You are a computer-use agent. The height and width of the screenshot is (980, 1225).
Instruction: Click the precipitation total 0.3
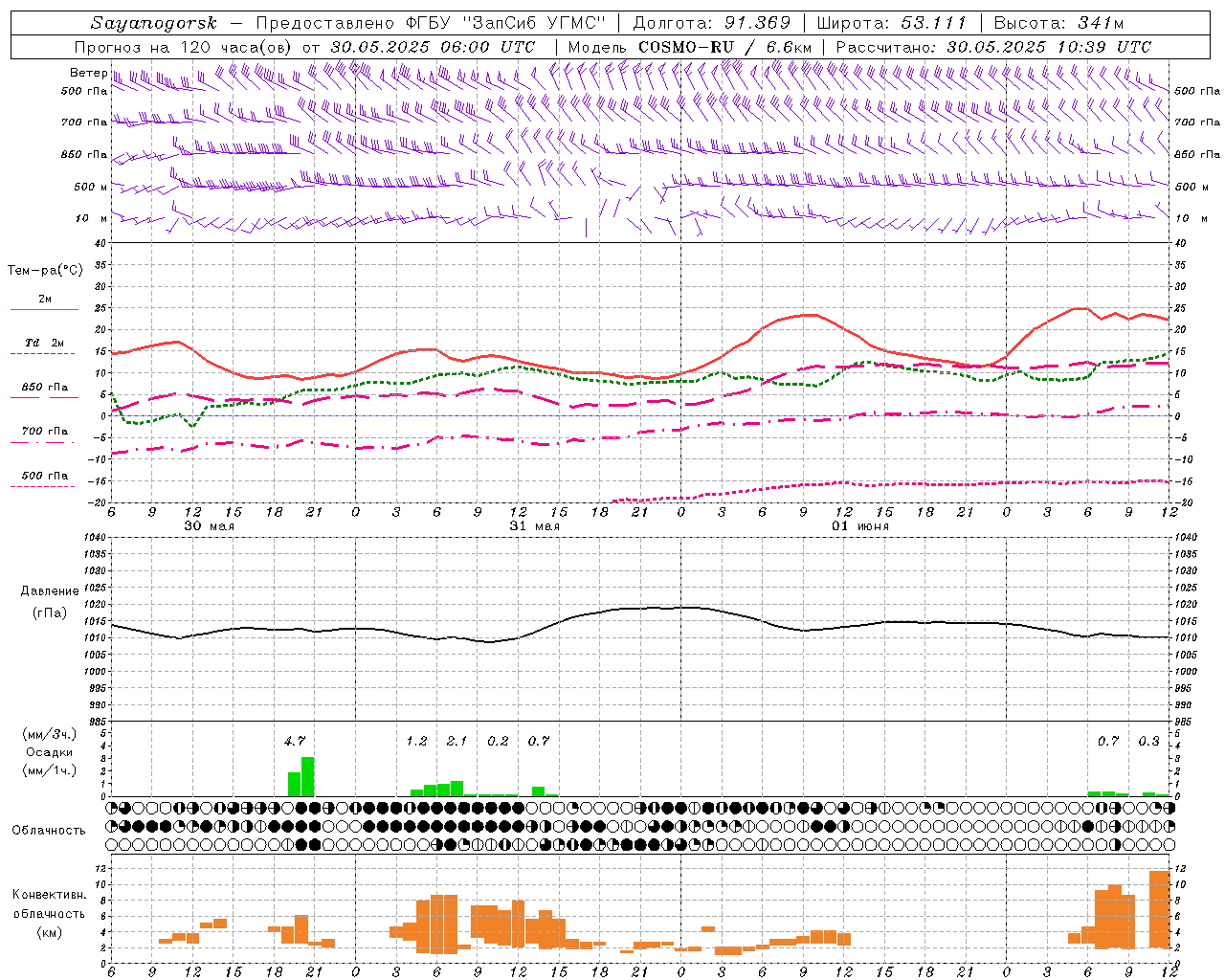tap(1148, 741)
